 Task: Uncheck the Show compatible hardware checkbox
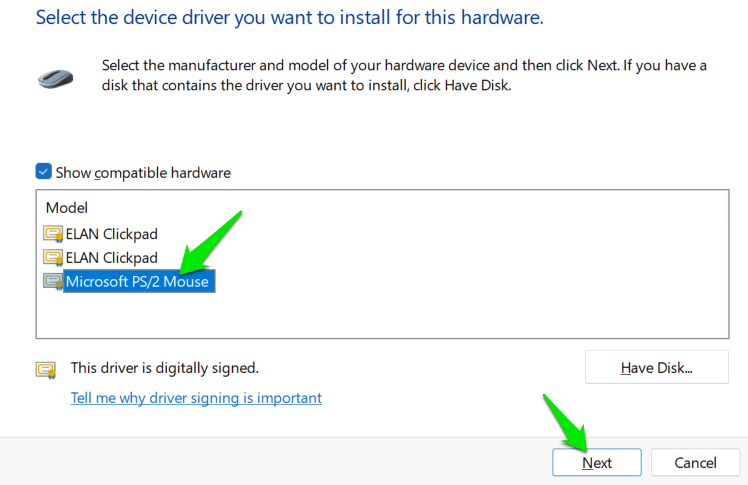click(43, 172)
